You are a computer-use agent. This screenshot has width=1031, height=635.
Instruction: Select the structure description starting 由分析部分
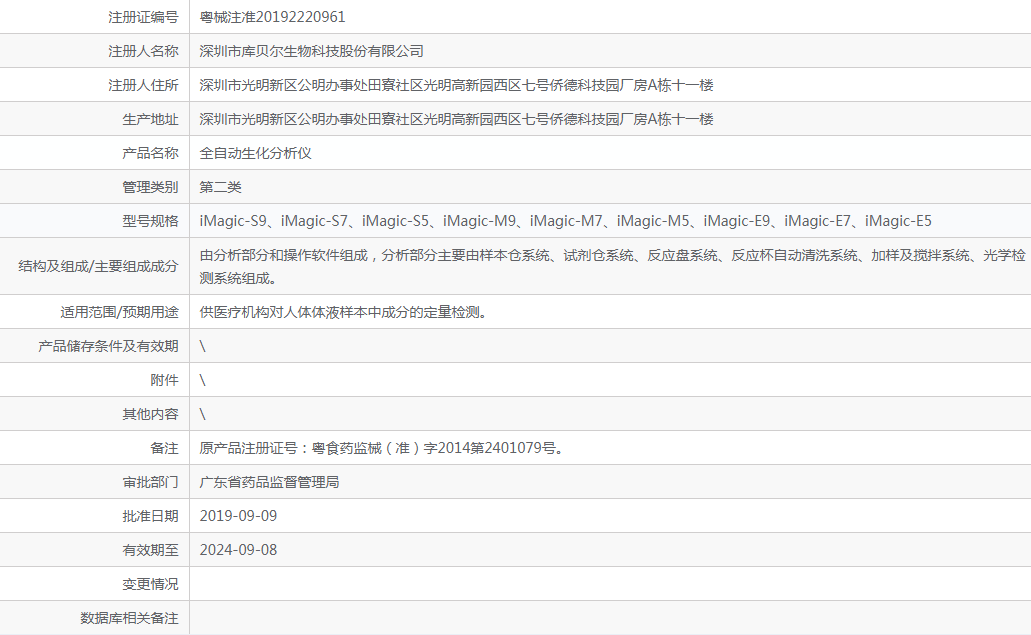pyautogui.click(x=612, y=266)
